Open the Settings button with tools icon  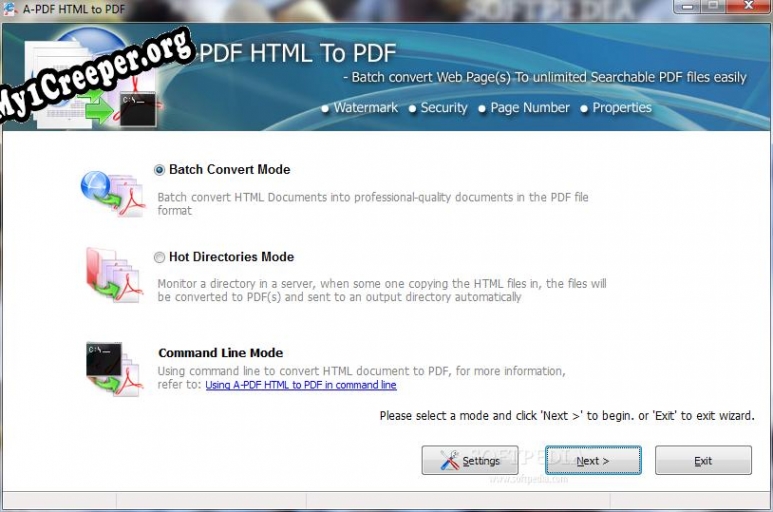coord(470,461)
